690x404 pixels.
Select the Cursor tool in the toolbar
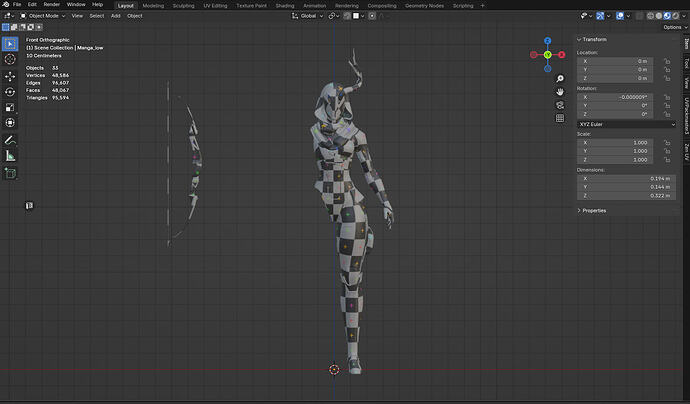10,59
